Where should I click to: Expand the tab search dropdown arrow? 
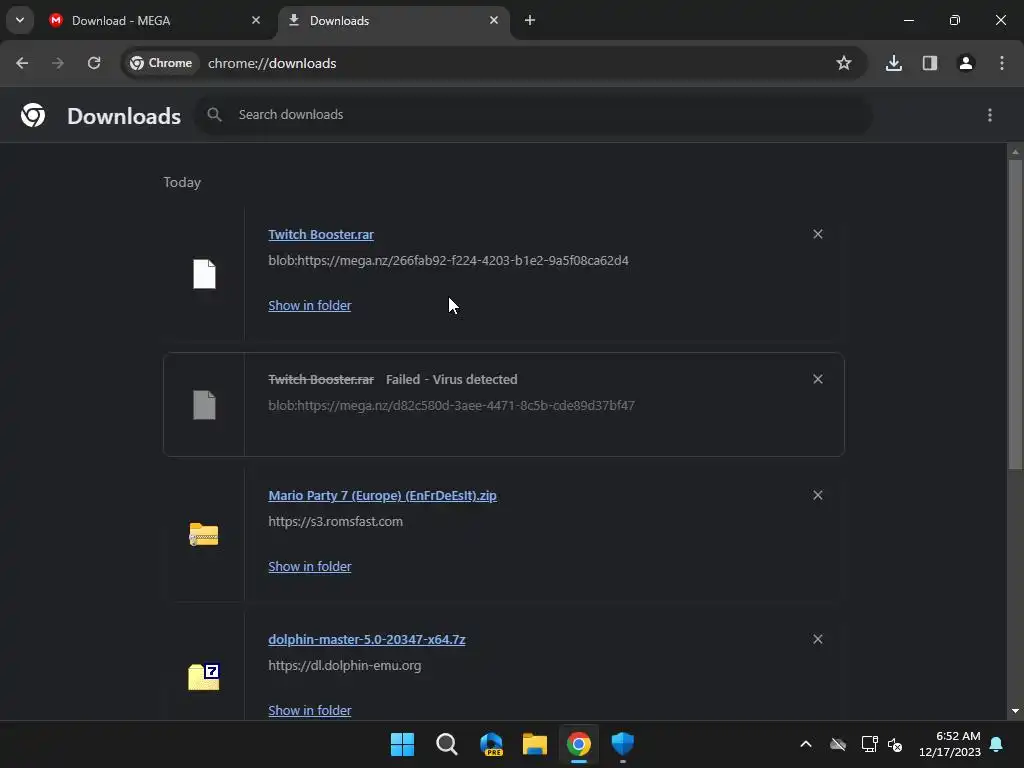[20, 20]
